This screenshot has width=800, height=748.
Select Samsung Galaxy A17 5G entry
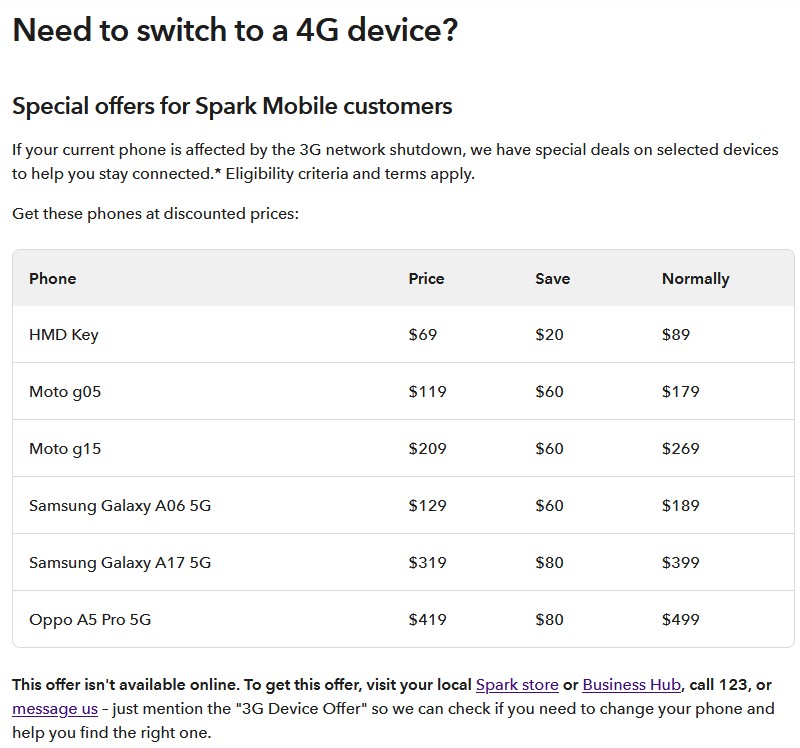tap(120, 563)
